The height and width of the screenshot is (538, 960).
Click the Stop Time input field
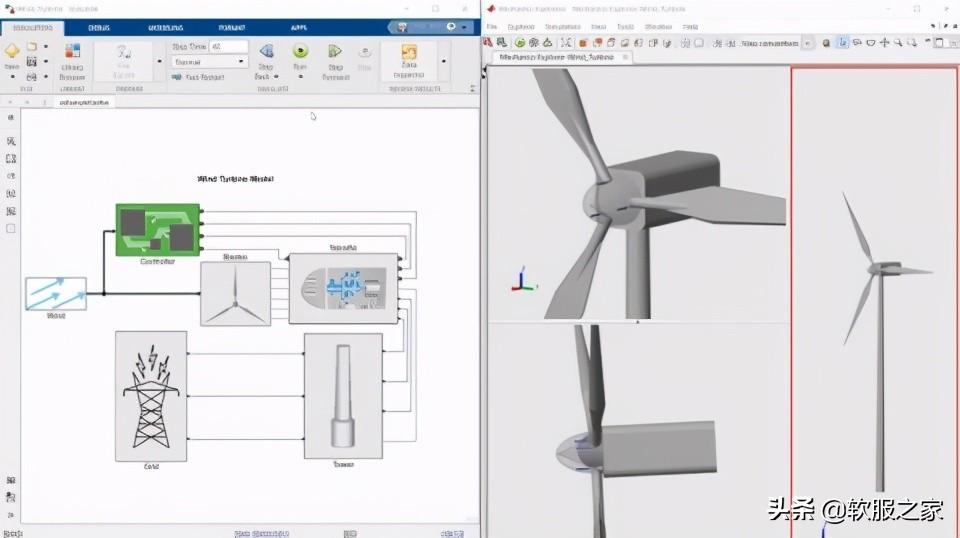[229, 46]
